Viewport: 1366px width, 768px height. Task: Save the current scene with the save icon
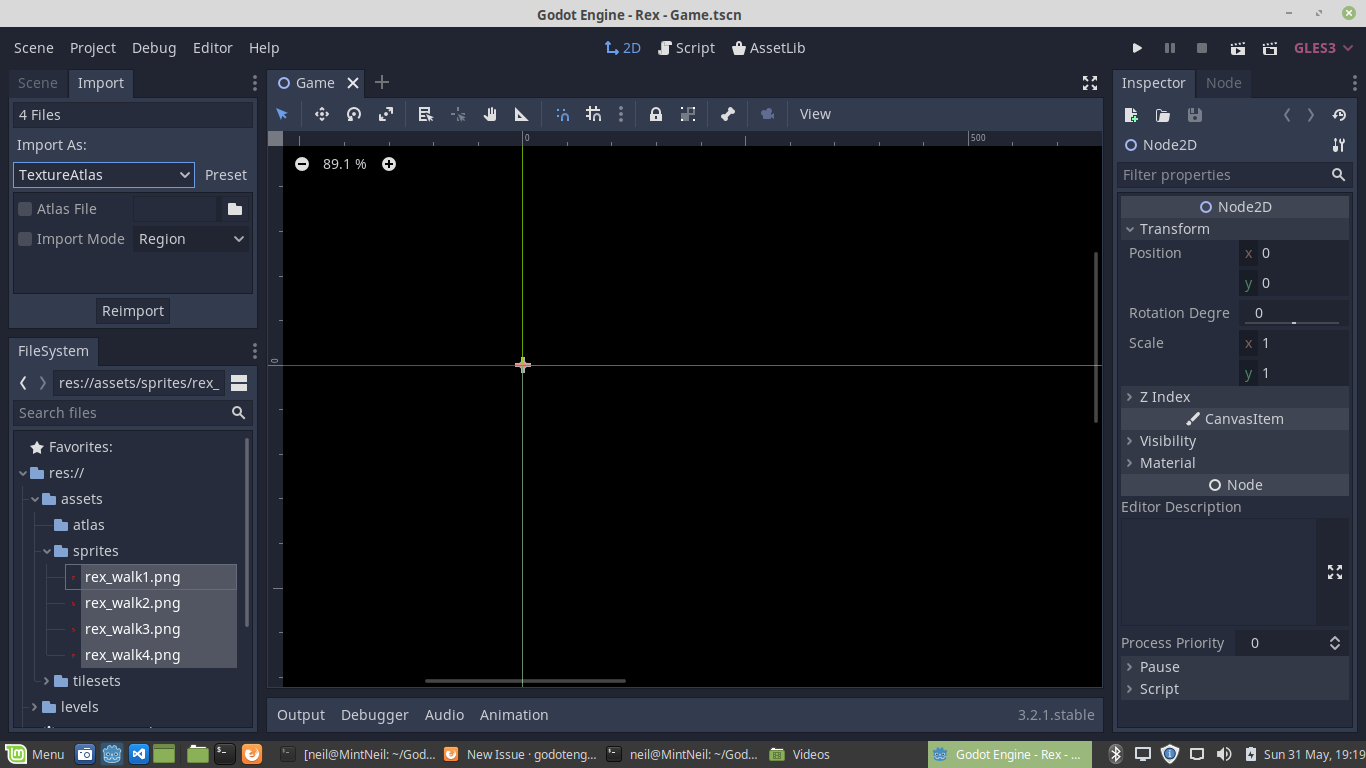pyautogui.click(x=1194, y=115)
